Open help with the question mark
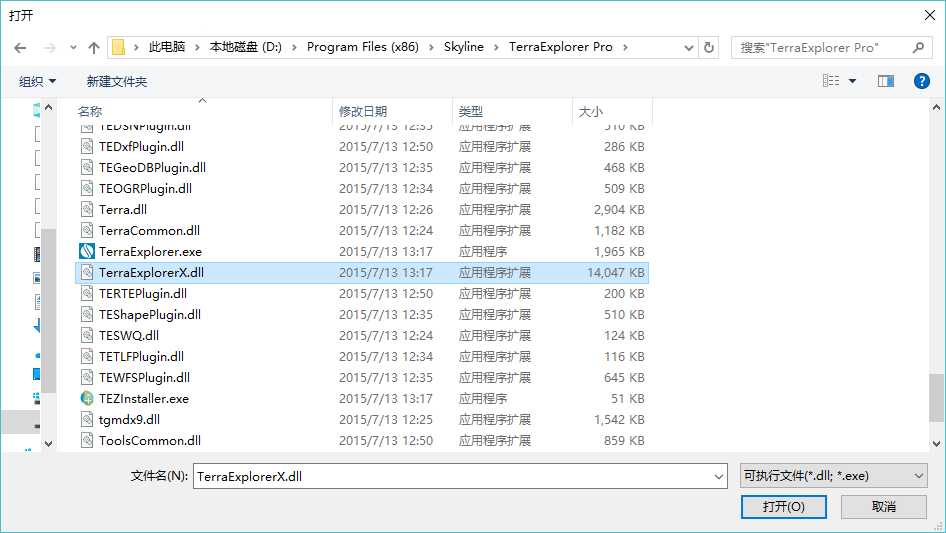The height and width of the screenshot is (533, 946). (921, 81)
